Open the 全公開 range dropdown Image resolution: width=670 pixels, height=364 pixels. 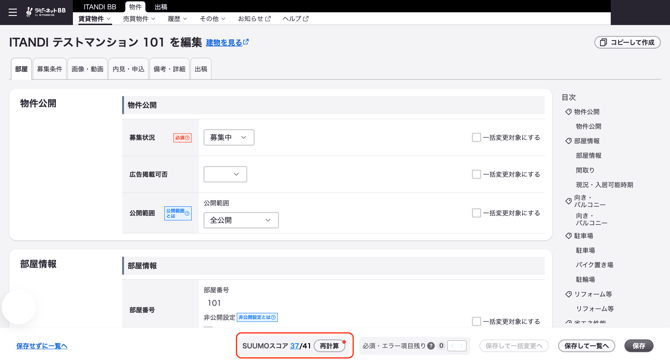[x=241, y=220]
